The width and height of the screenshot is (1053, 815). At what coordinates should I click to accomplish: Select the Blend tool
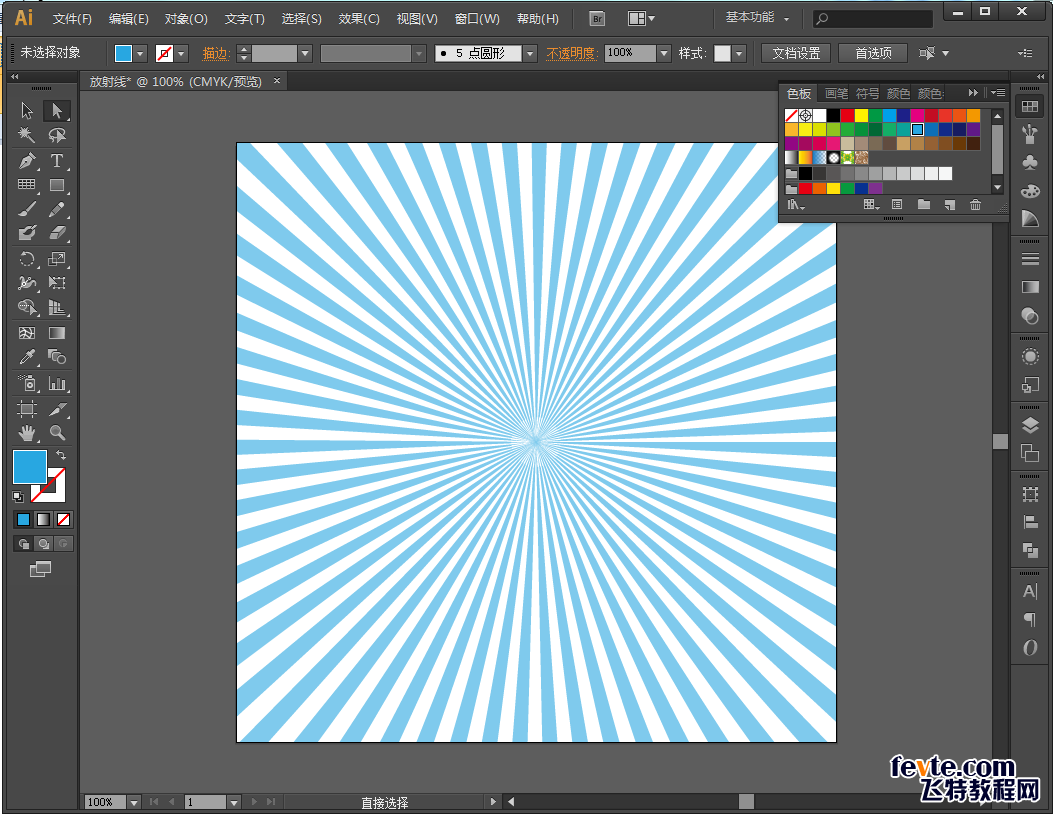pos(57,357)
